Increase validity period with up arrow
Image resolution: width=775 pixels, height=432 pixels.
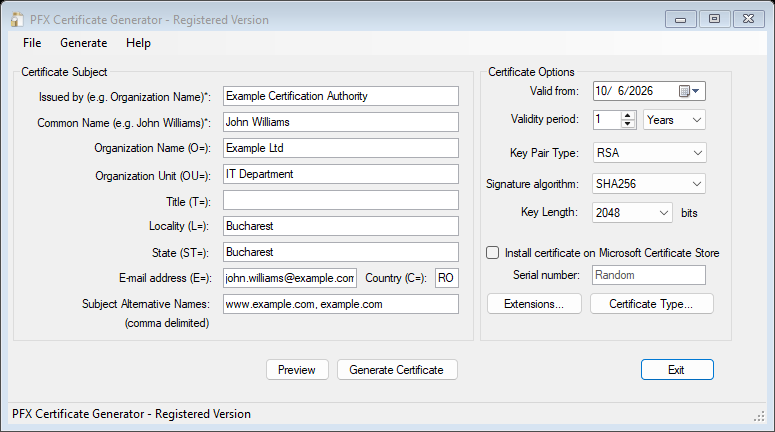pyautogui.click(x=628, y=116)
